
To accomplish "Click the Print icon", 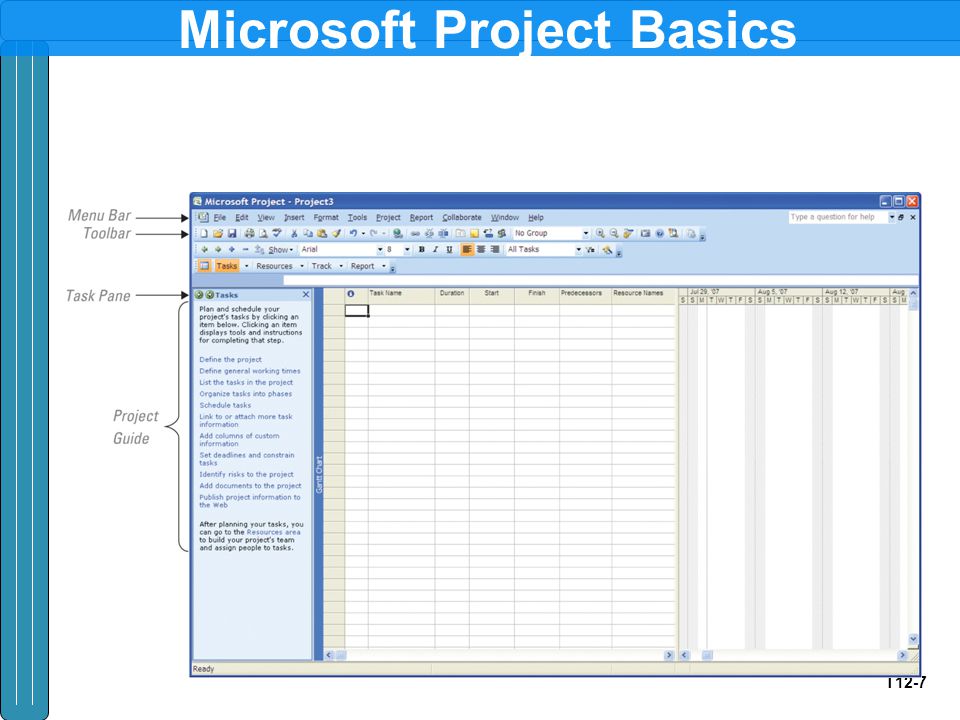I will pyautogui.click(x=249, y=233).
